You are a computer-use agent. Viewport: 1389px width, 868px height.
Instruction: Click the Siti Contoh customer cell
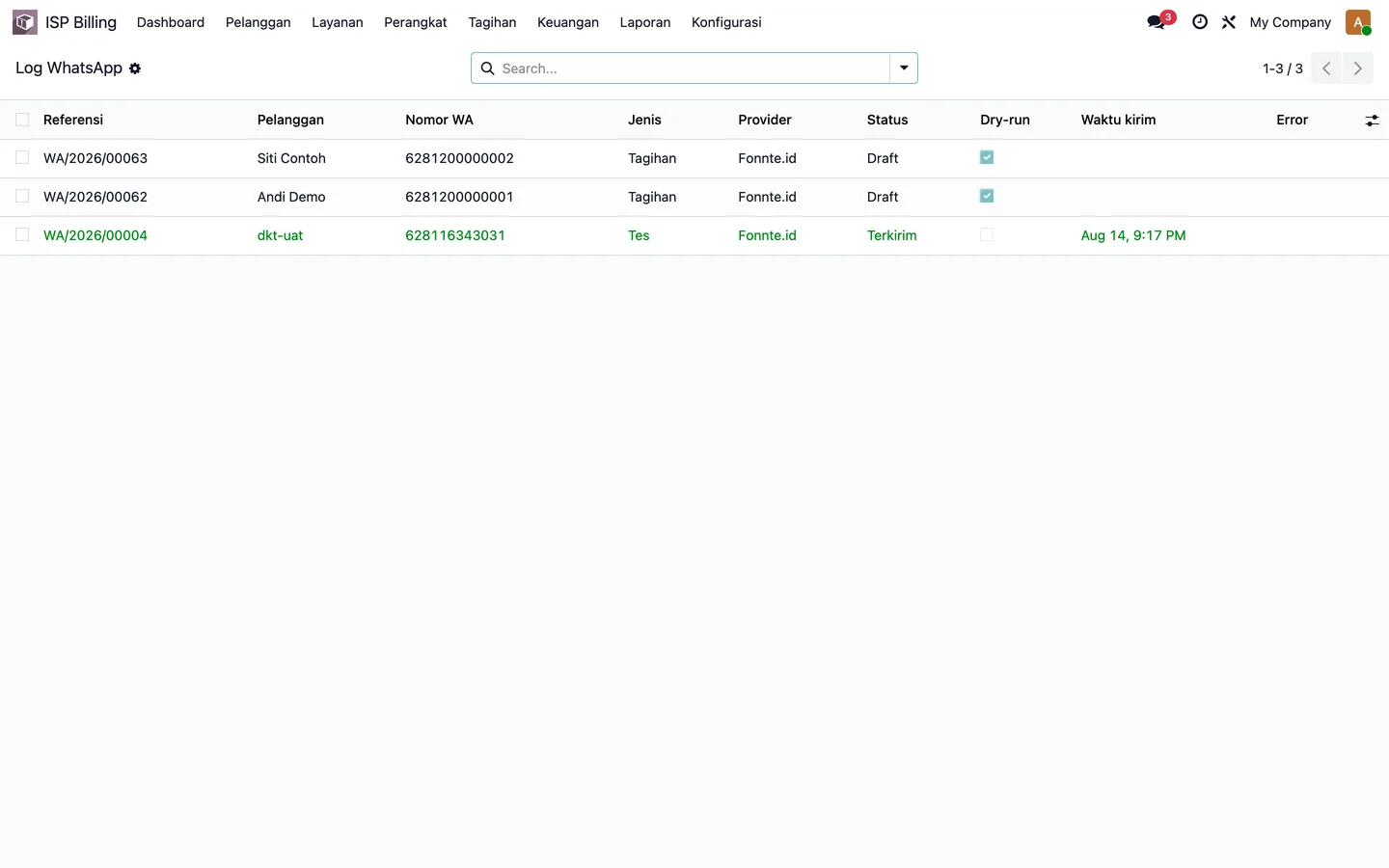point(291,158)
